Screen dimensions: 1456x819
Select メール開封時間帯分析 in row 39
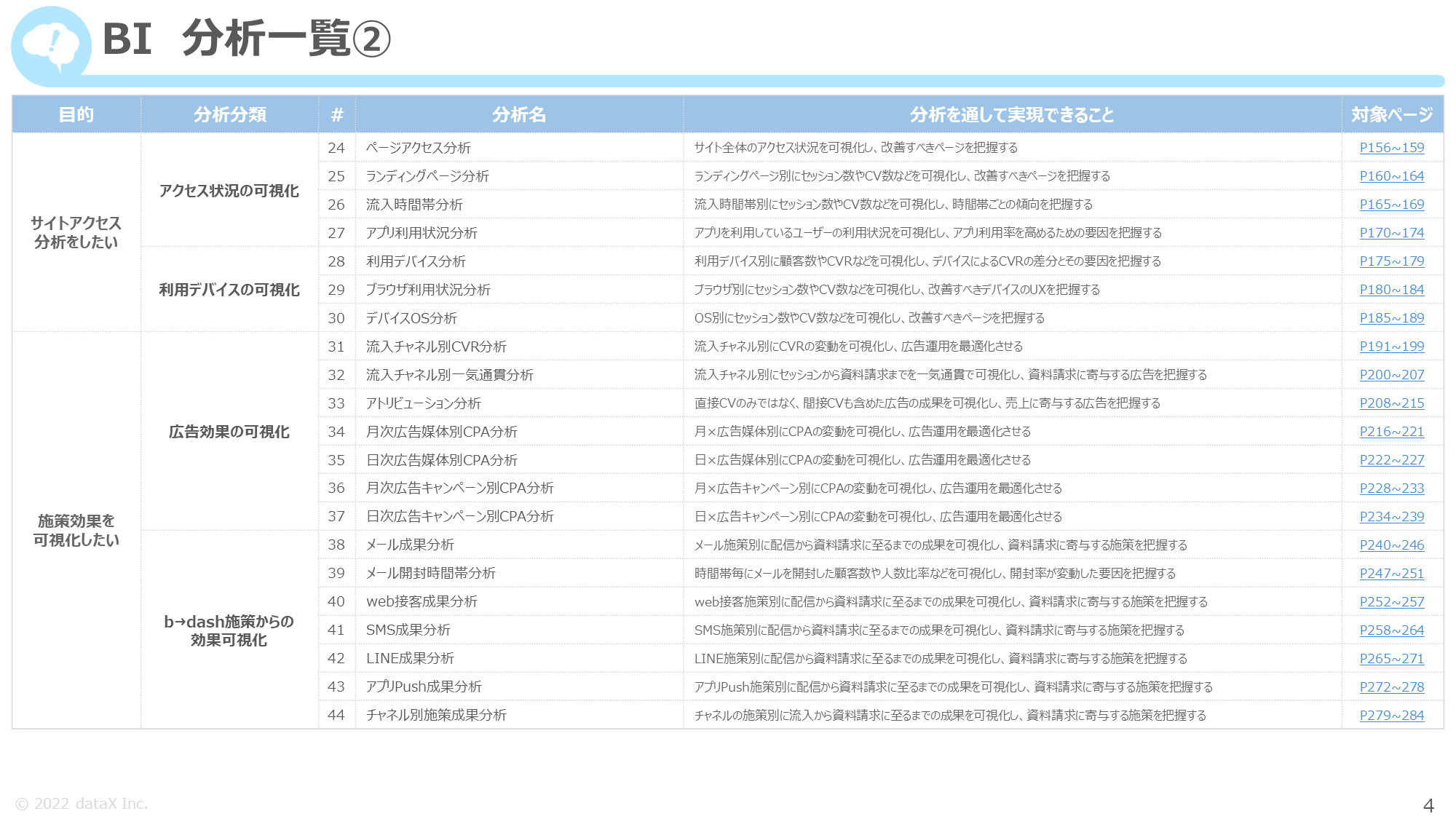point(431,574)
